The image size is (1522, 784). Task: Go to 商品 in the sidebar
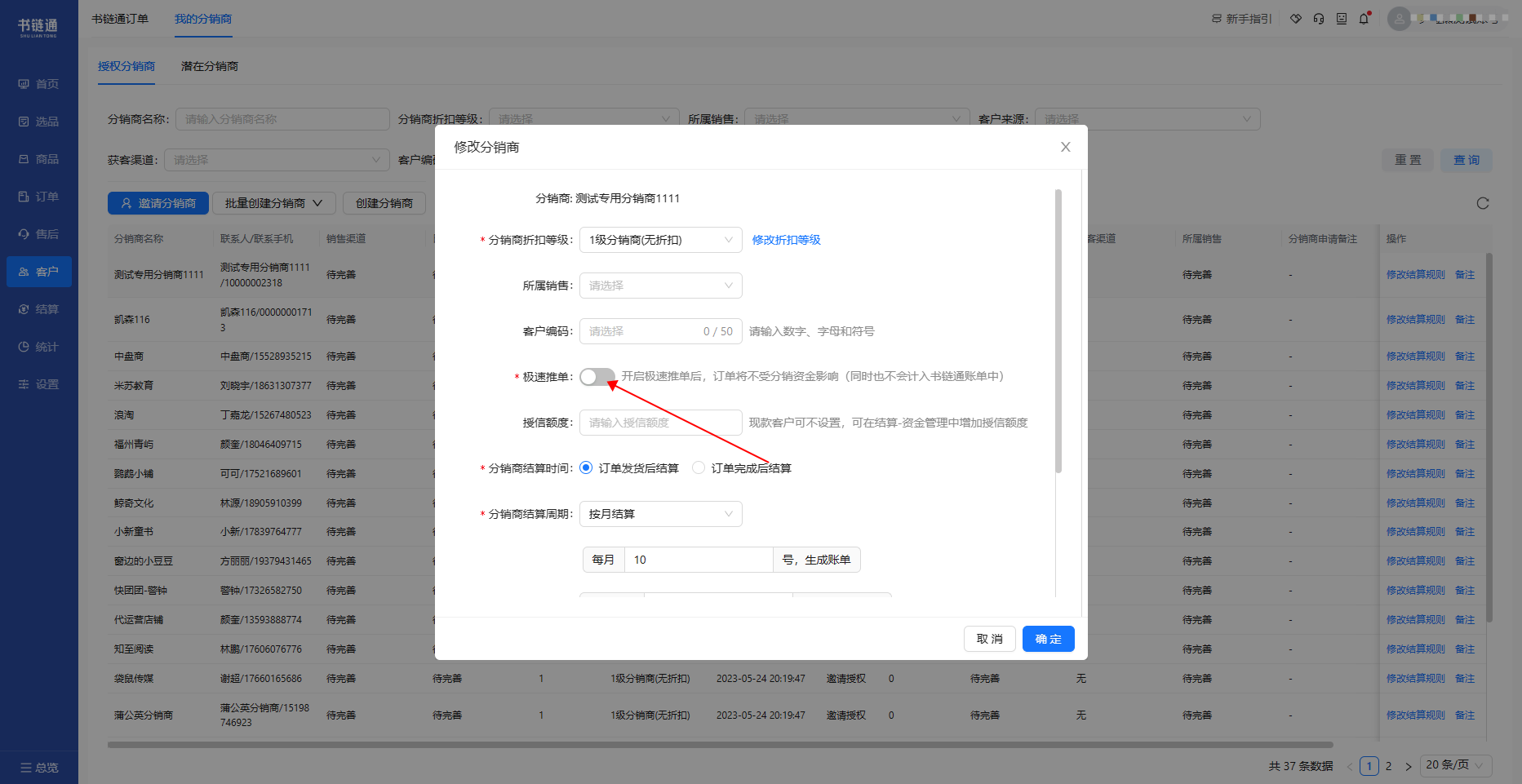click(x=38, y=159)
